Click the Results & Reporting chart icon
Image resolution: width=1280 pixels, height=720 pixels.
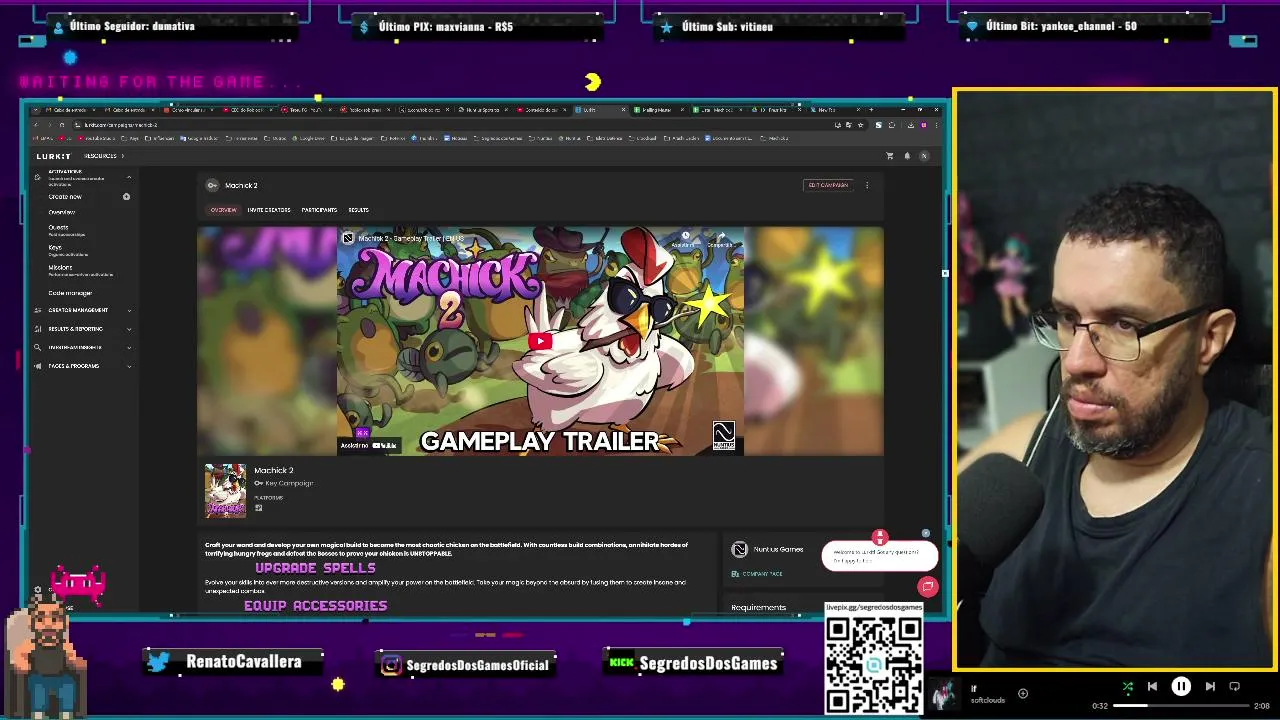[38, 329]
